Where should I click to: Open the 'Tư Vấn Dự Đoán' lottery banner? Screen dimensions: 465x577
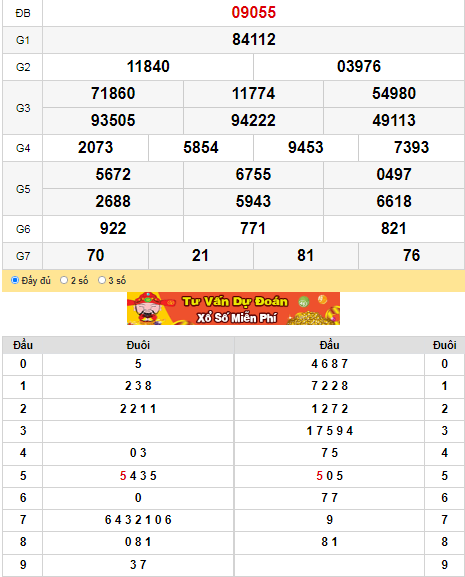pyautogui.click(x=233, y=308)
